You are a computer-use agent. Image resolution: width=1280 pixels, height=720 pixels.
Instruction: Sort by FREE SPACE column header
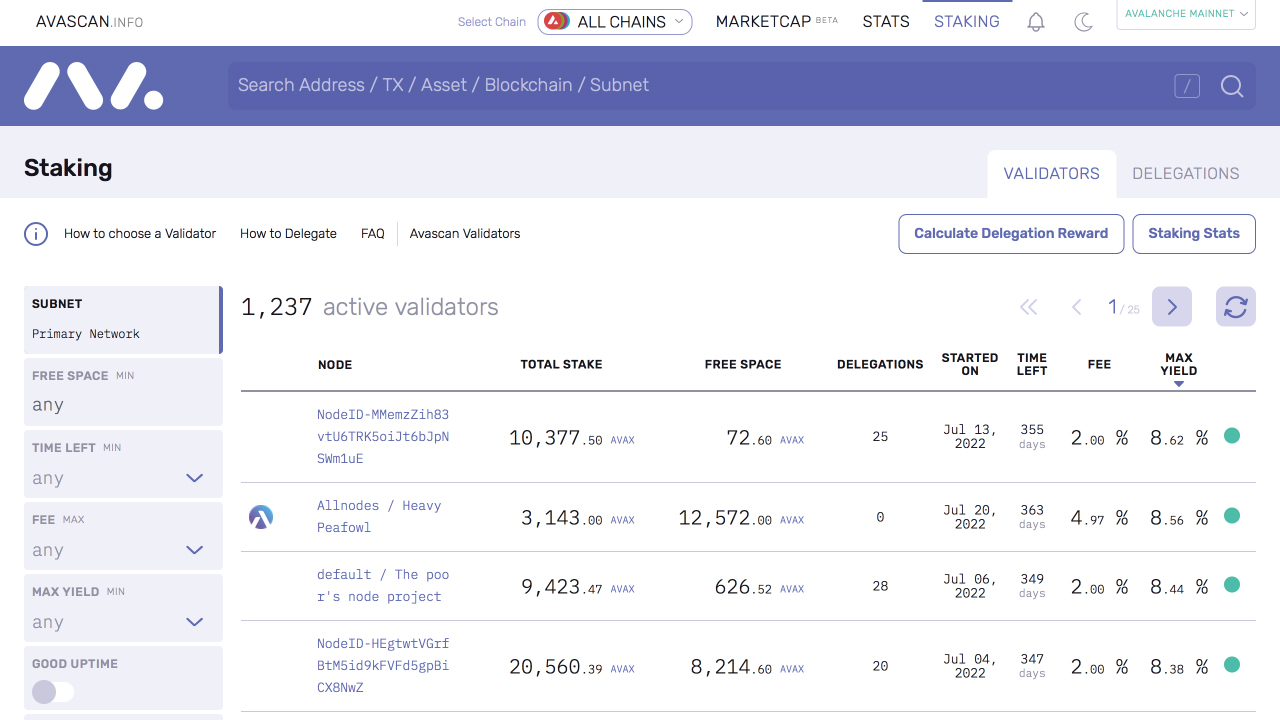pos(743,365)
